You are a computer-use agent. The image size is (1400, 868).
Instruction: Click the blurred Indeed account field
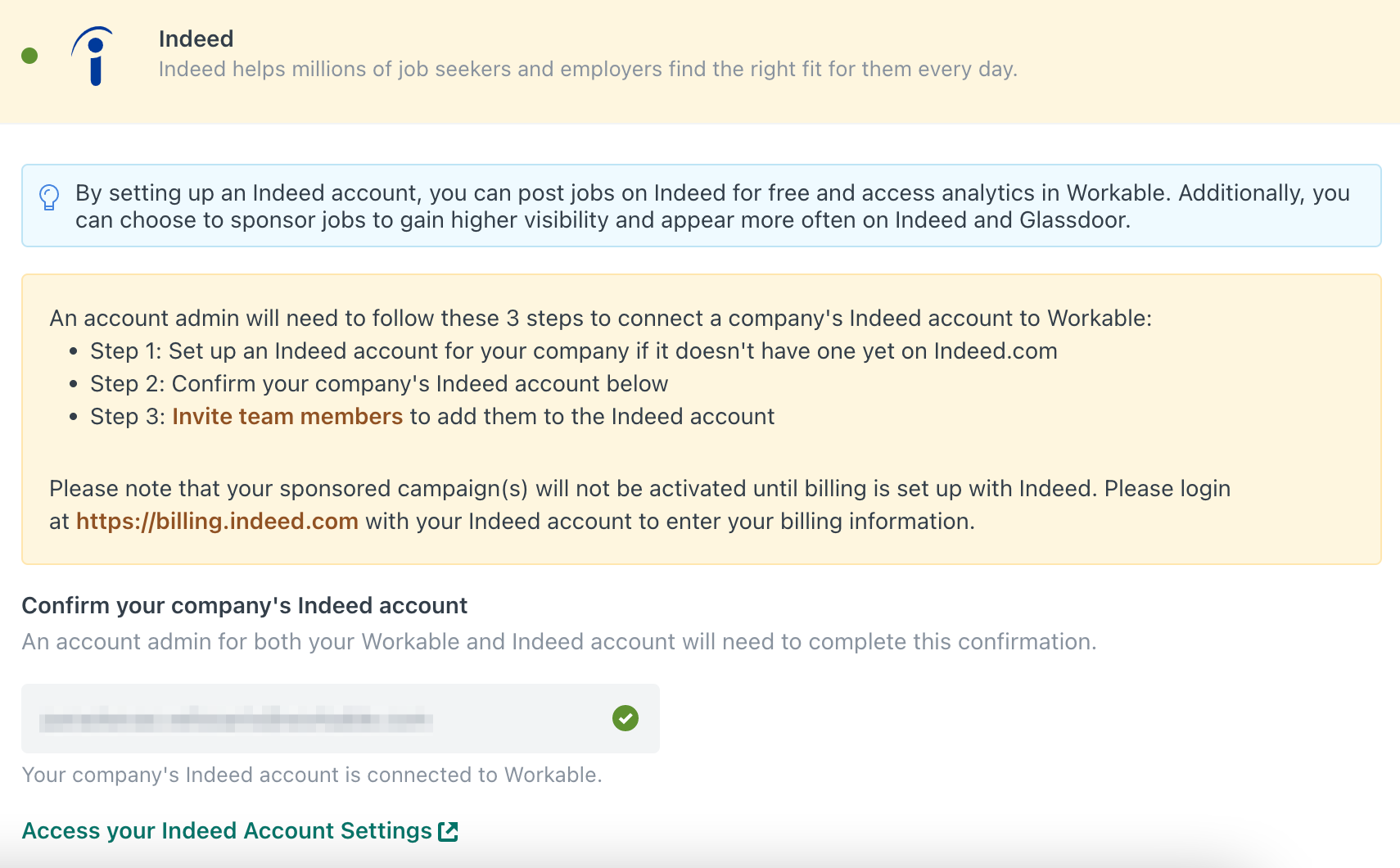[x=341, y=718]
